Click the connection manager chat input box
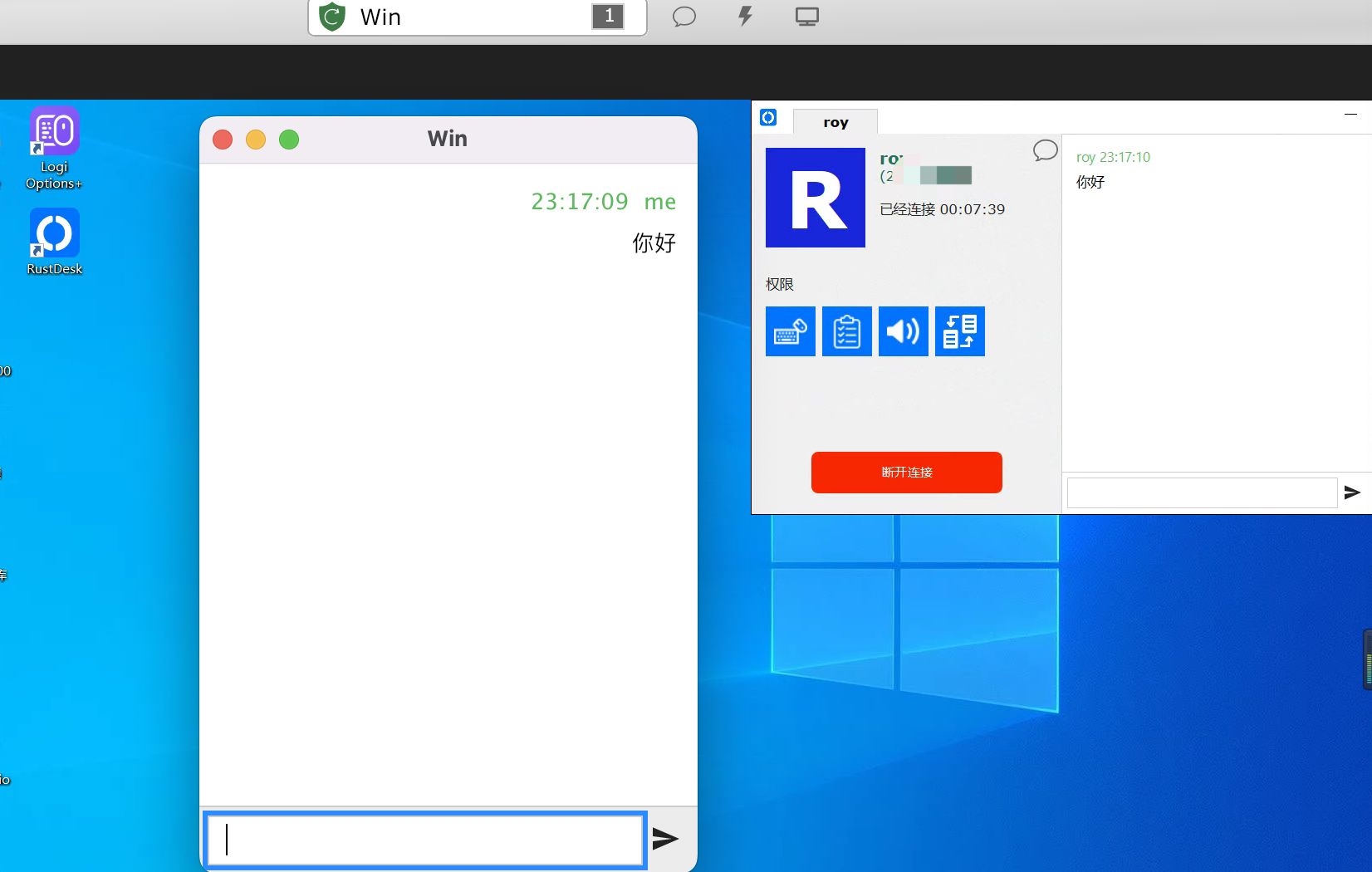Viewport: 1372px width, 872px height. tap(1201, 492)
